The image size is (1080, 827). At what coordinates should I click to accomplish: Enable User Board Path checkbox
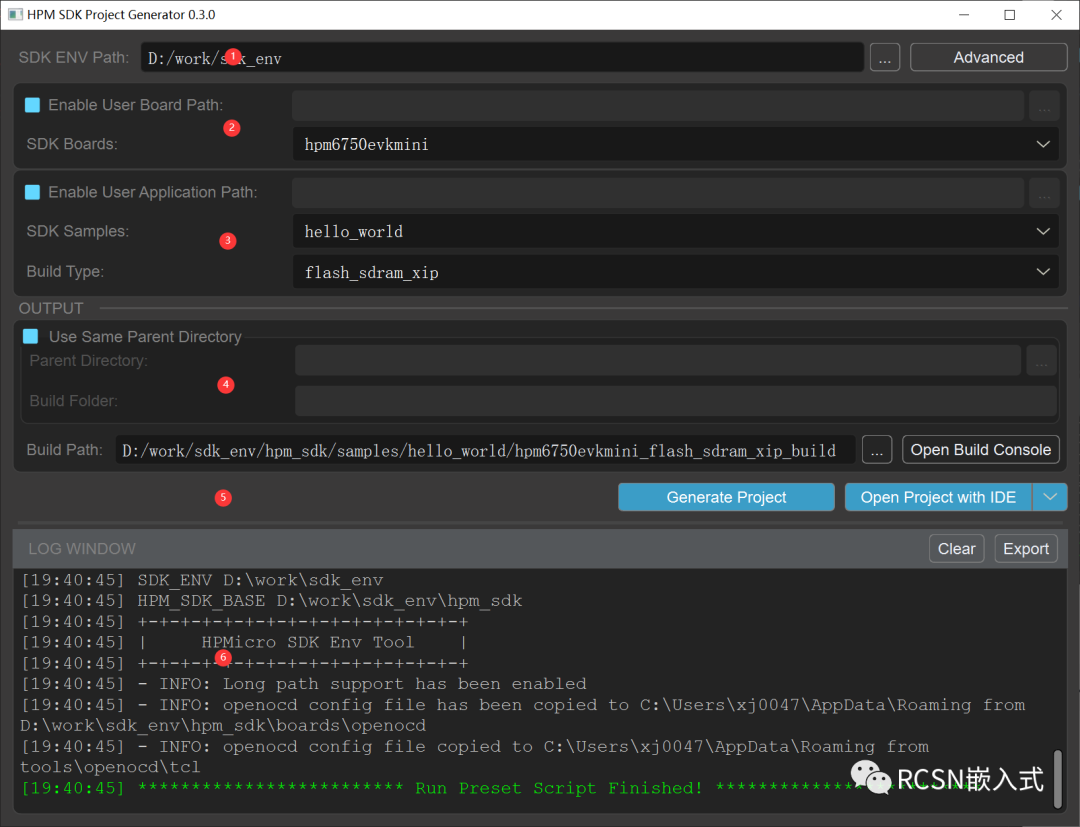pyautogui.click(x=33, y=105)
